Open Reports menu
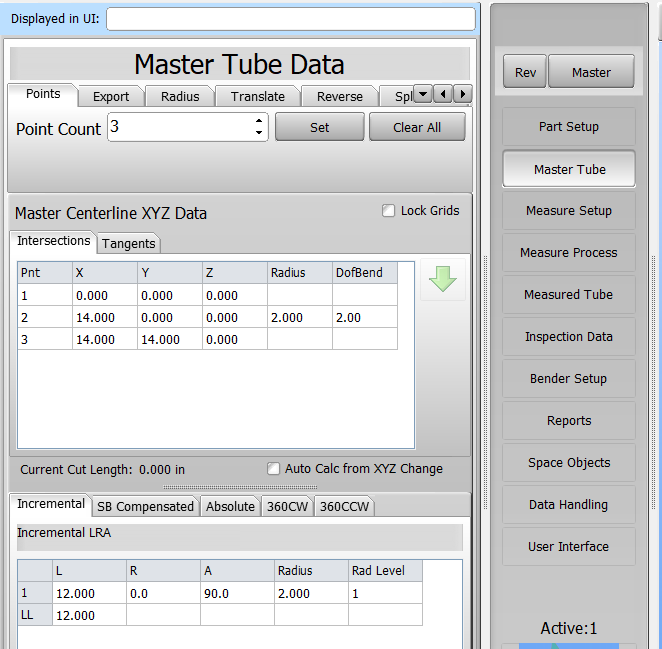This screenshot has height=649, width=662. point(569,421)
